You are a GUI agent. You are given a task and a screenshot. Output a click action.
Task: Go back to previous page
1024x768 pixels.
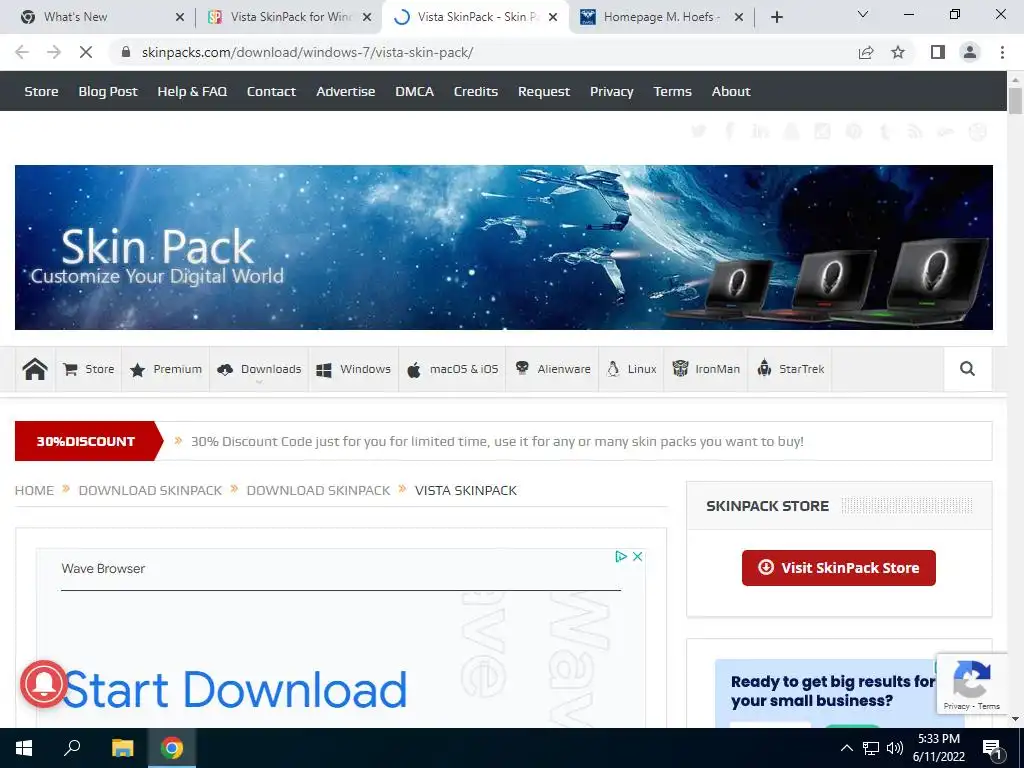point(22,52)
